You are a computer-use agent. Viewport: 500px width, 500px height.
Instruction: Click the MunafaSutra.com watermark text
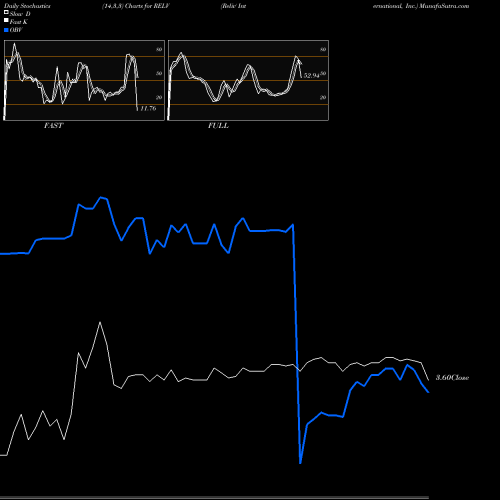tap(444, 6)
